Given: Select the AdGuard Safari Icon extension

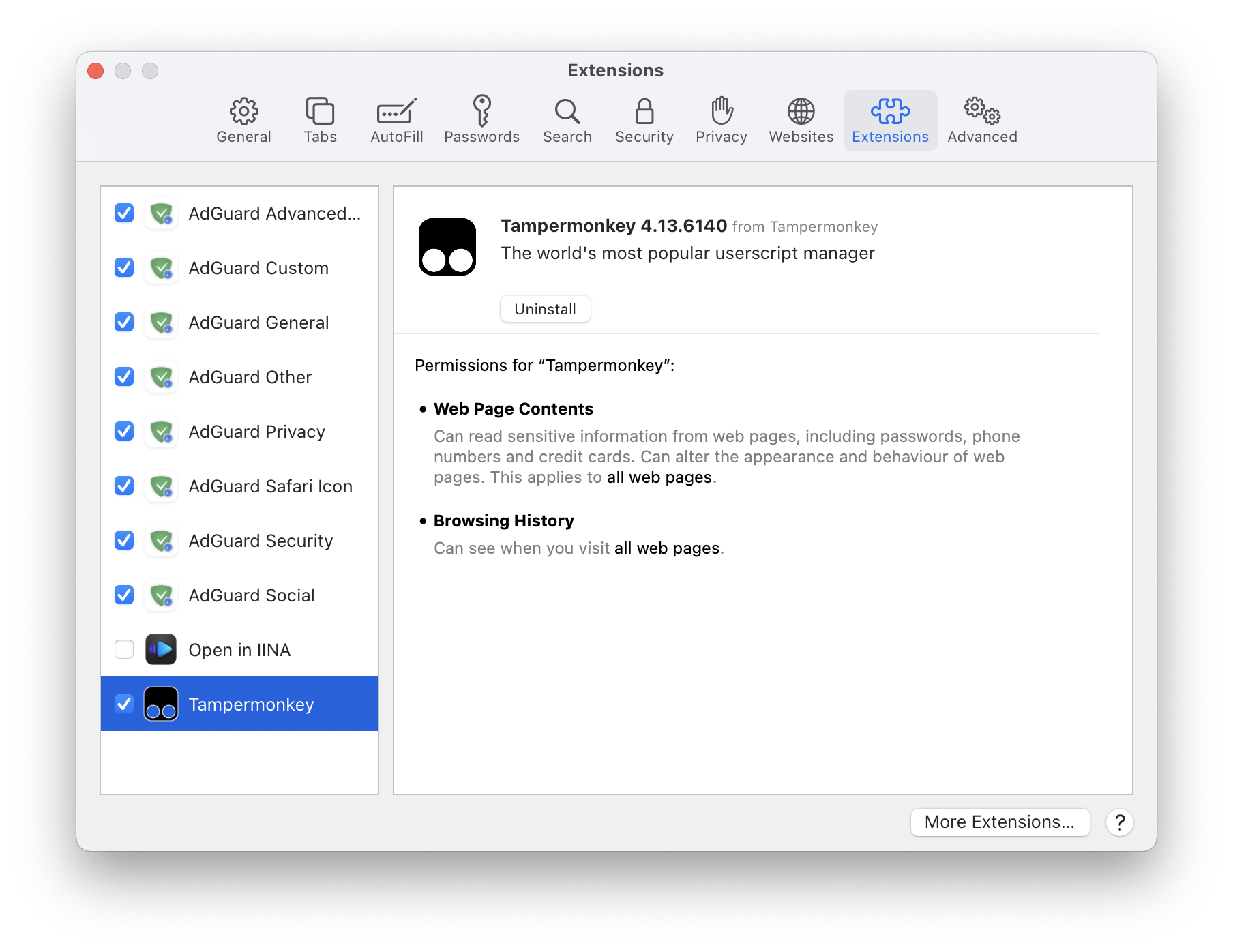Looking at the screenshot, I should tap(270, 486).
